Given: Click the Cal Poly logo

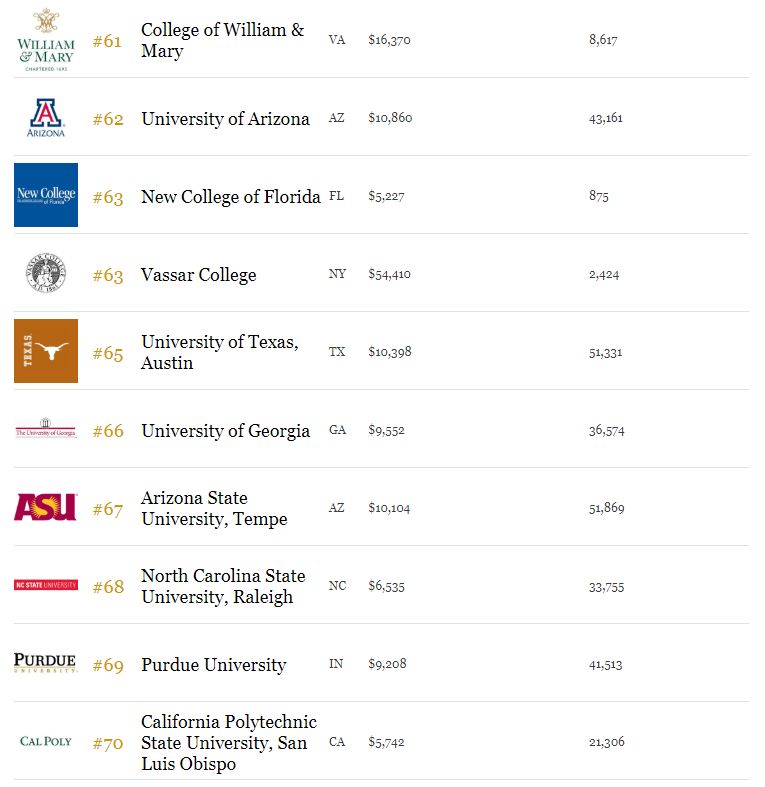Looking at the screenshot, I should tap(46, 741).
